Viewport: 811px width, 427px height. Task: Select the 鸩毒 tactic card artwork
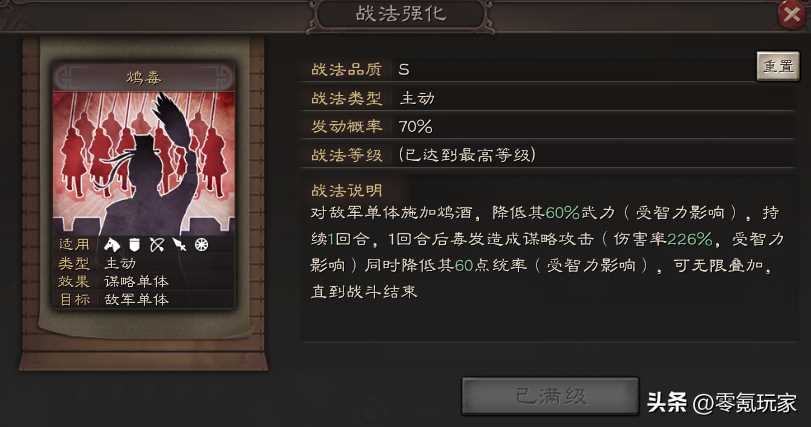click(x=144, y=163)
